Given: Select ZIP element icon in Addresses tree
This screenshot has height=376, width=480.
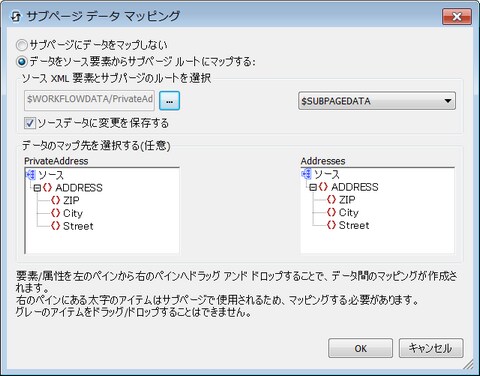Looking at the screenshot, I should click(331, 200).
